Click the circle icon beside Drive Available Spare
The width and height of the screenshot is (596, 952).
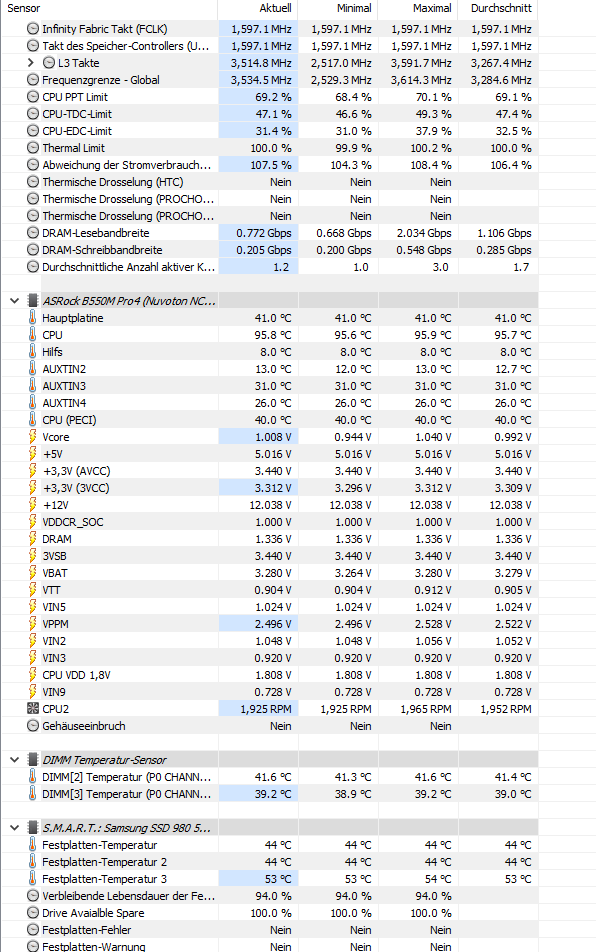[x=33, y=913]
